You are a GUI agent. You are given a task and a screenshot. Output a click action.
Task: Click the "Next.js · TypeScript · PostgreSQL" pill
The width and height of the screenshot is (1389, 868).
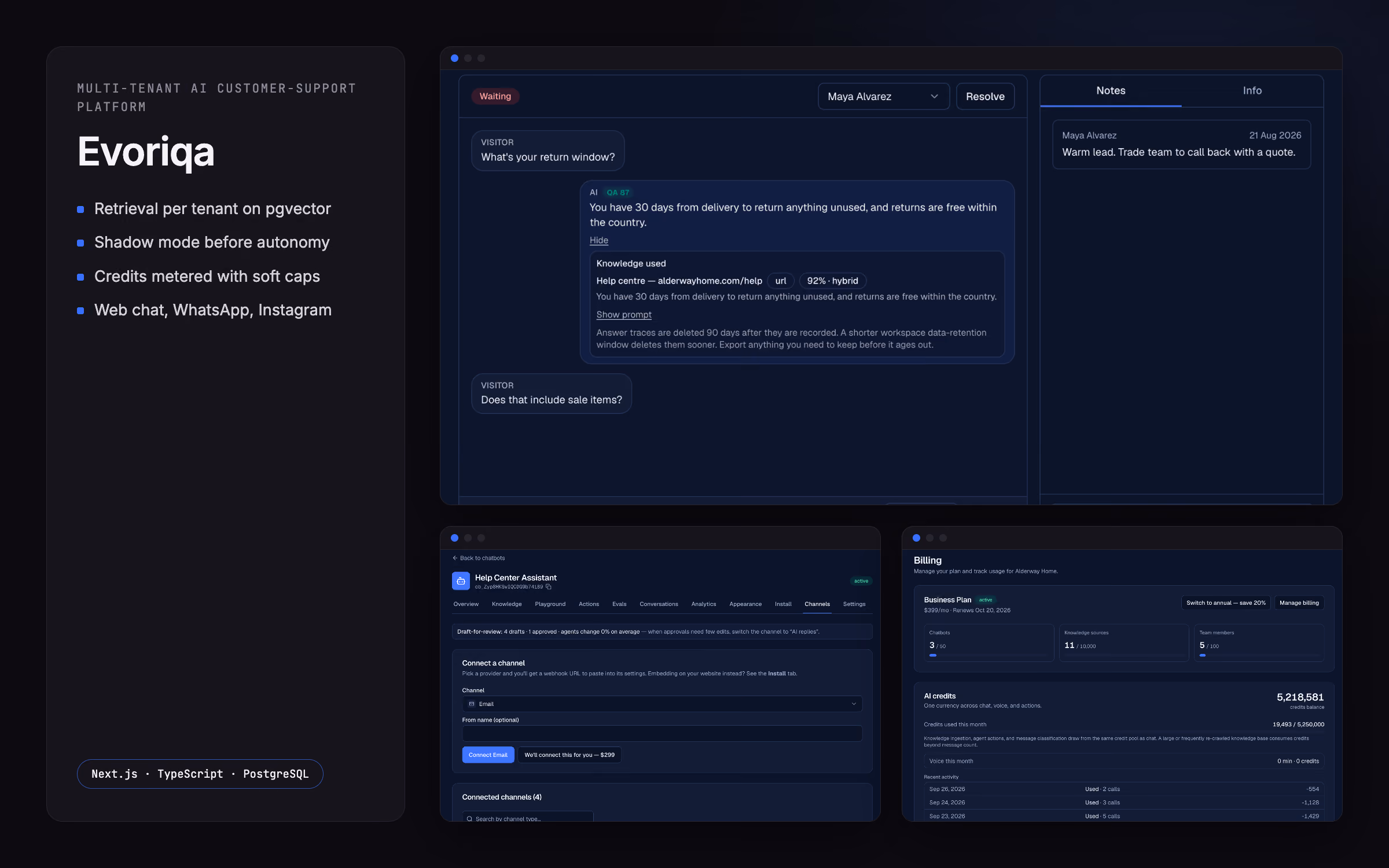click(x=200, y=774)
